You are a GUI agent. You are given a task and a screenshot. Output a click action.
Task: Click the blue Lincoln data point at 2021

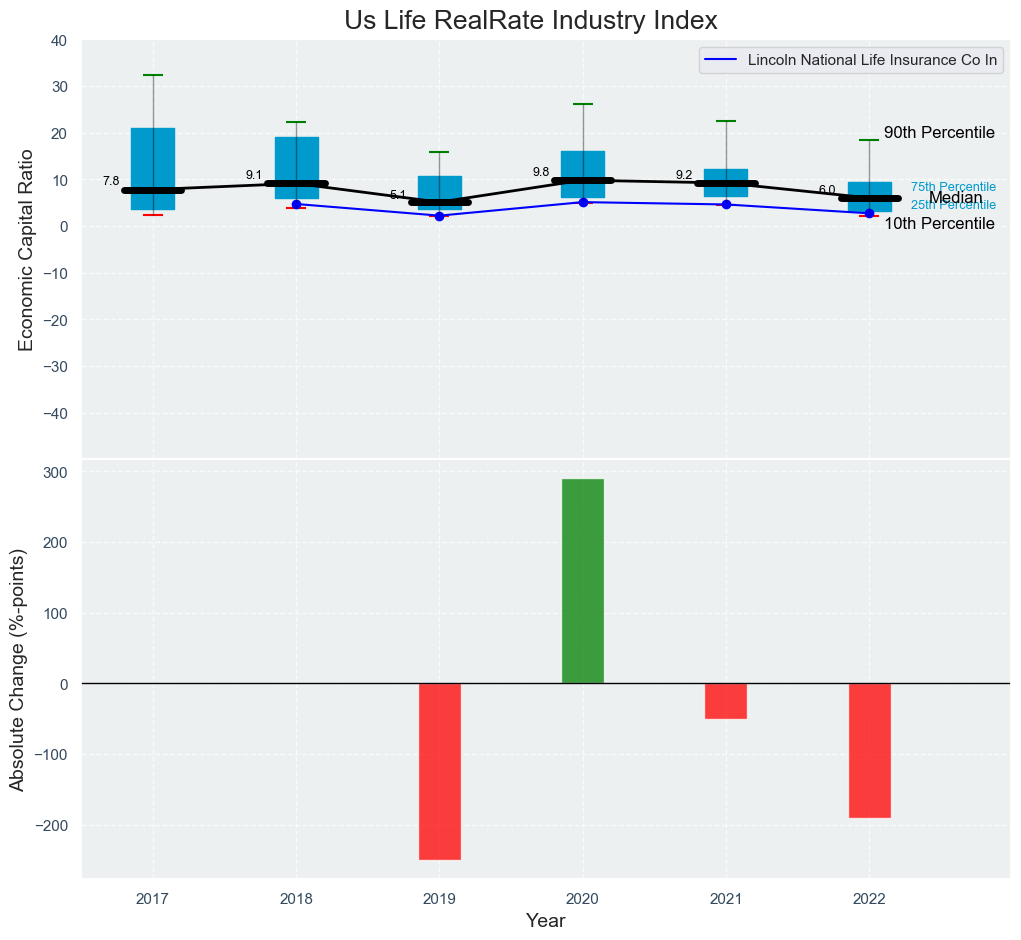(x=726, y=204)
